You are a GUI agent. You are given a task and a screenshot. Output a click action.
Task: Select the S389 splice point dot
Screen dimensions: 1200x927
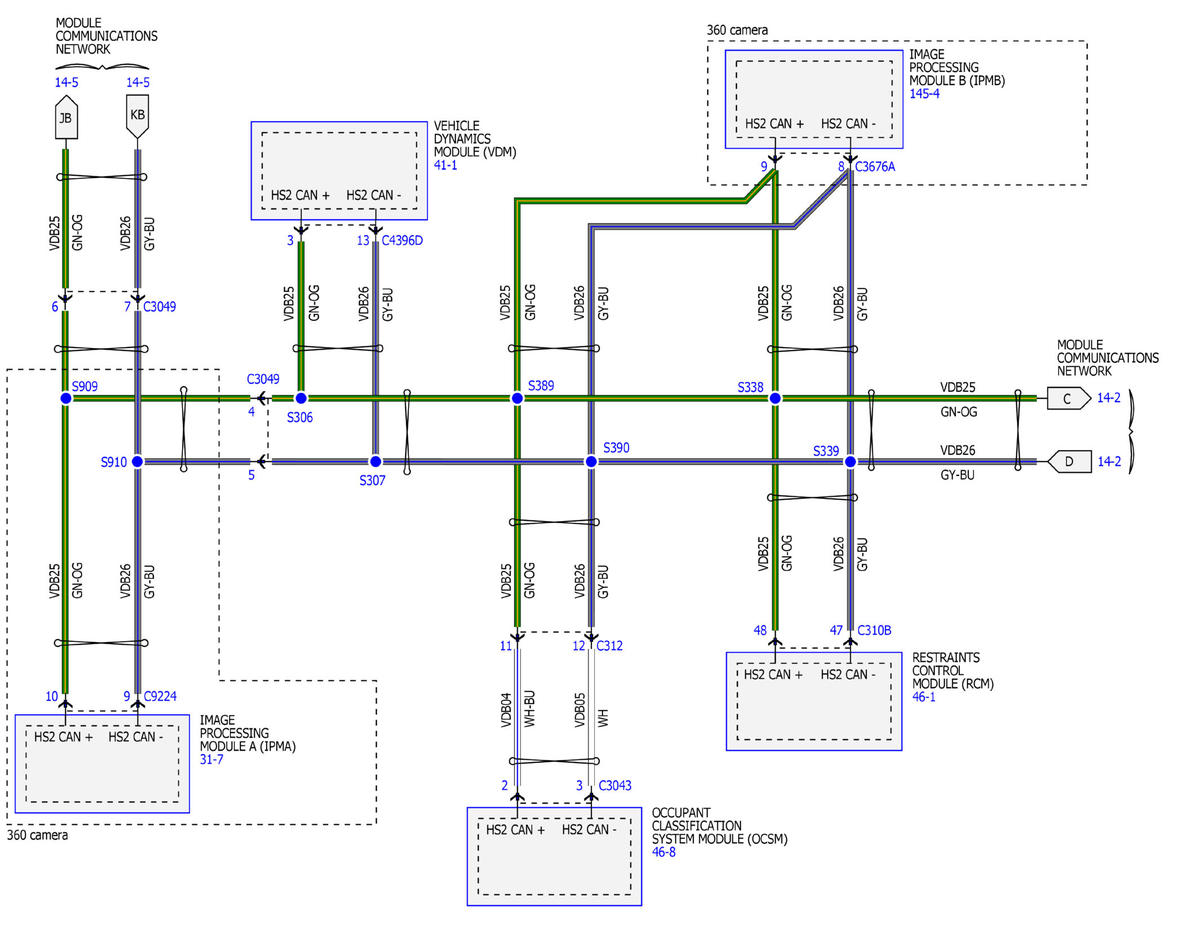click(x=517, y=398)
